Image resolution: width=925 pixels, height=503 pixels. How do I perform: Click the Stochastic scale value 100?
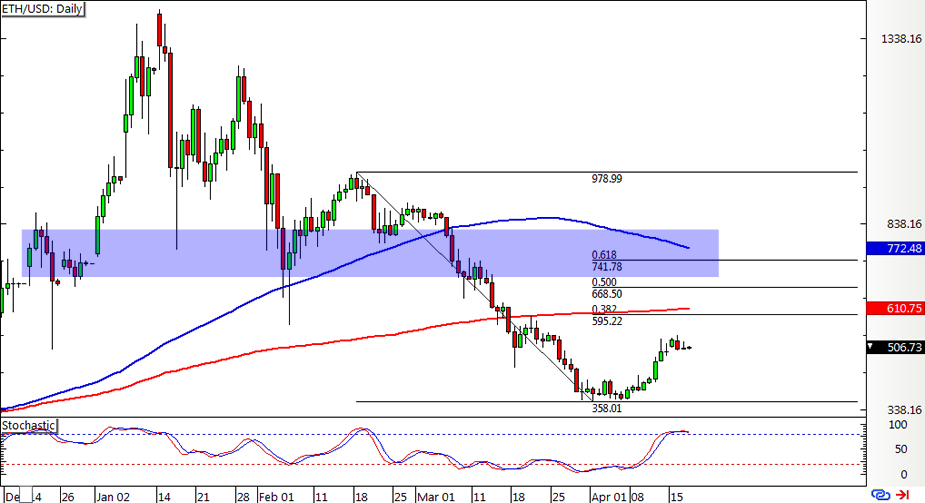(897, 425)
